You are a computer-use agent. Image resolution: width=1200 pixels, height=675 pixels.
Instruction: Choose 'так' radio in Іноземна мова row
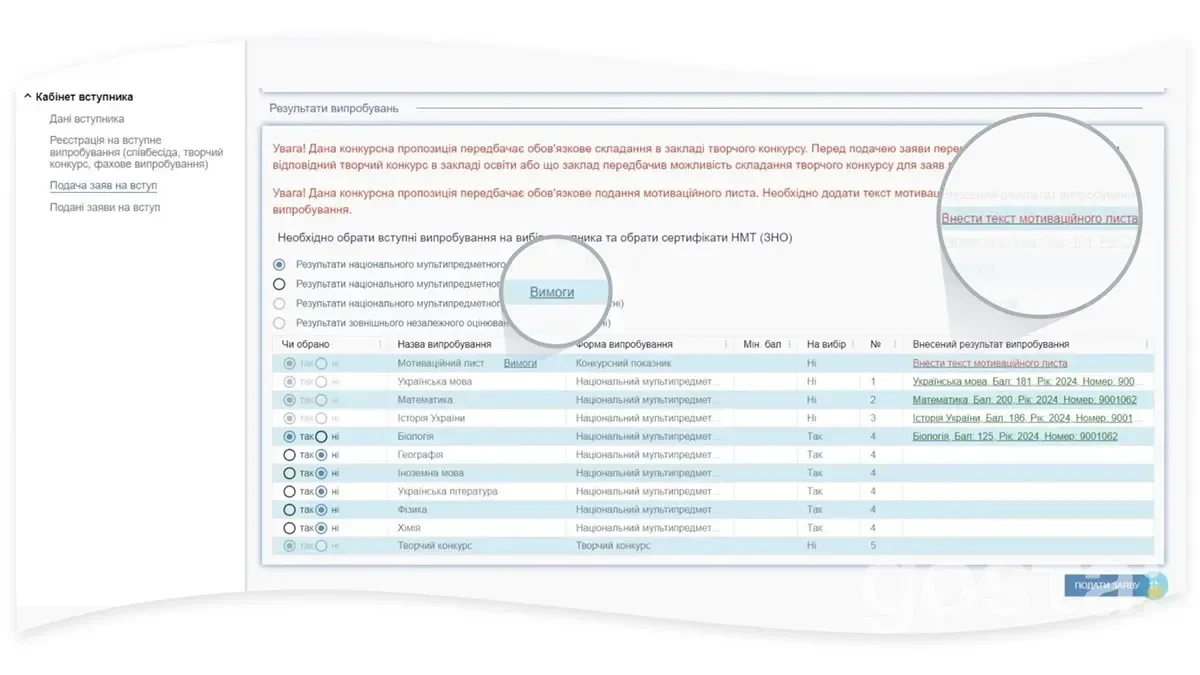290,473
